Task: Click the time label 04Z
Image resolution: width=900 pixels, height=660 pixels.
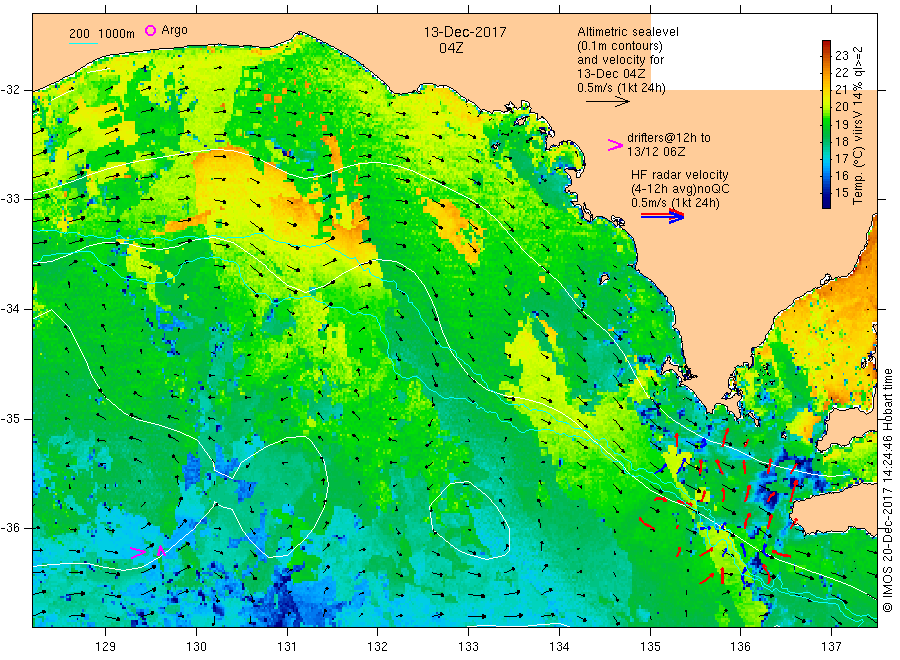Action: point(451,48)
